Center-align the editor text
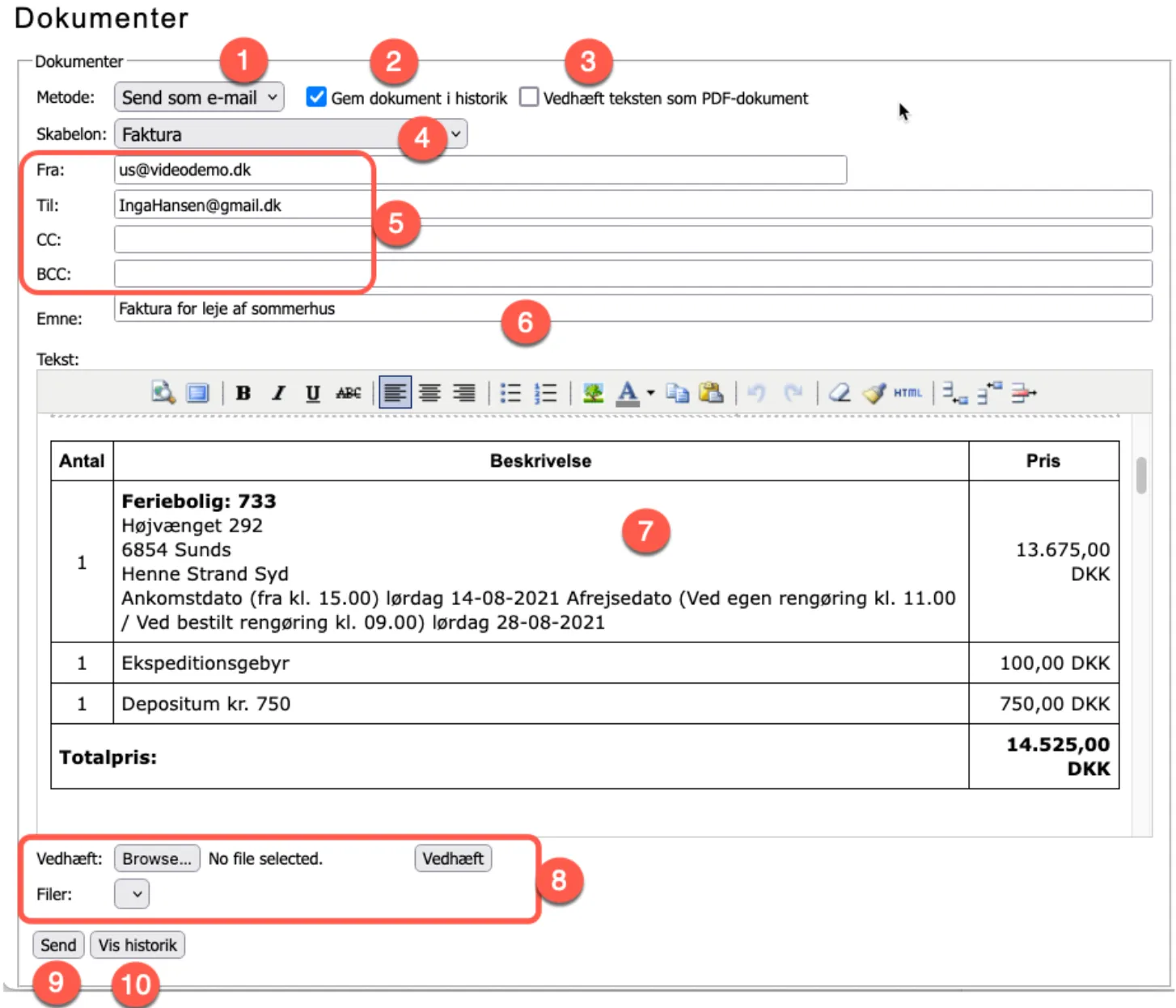 [429, 393]
